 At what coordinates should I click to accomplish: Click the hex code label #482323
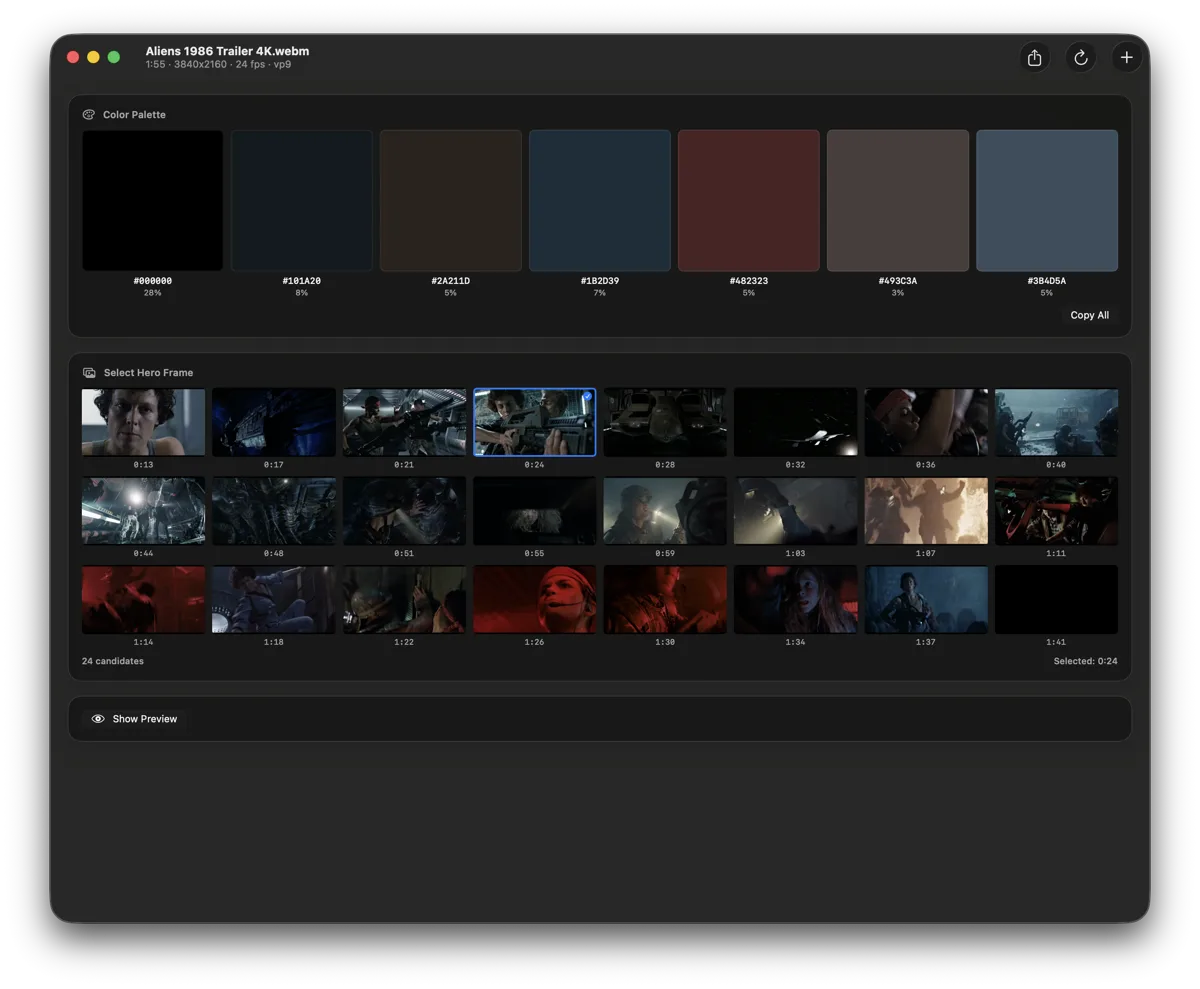pyautogui.click(x=749, y=281)
